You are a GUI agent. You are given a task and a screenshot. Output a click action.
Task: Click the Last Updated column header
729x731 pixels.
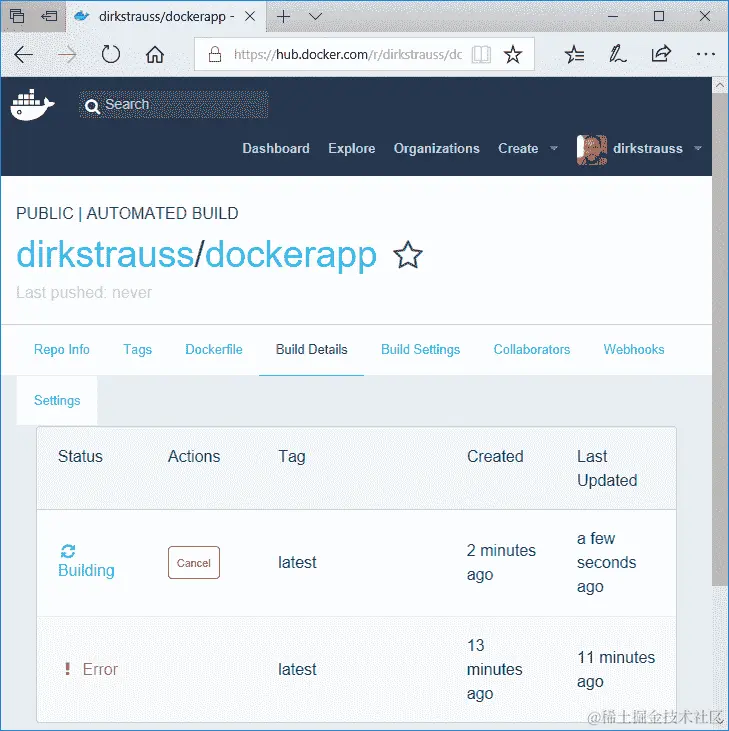[x=607, y=468]
